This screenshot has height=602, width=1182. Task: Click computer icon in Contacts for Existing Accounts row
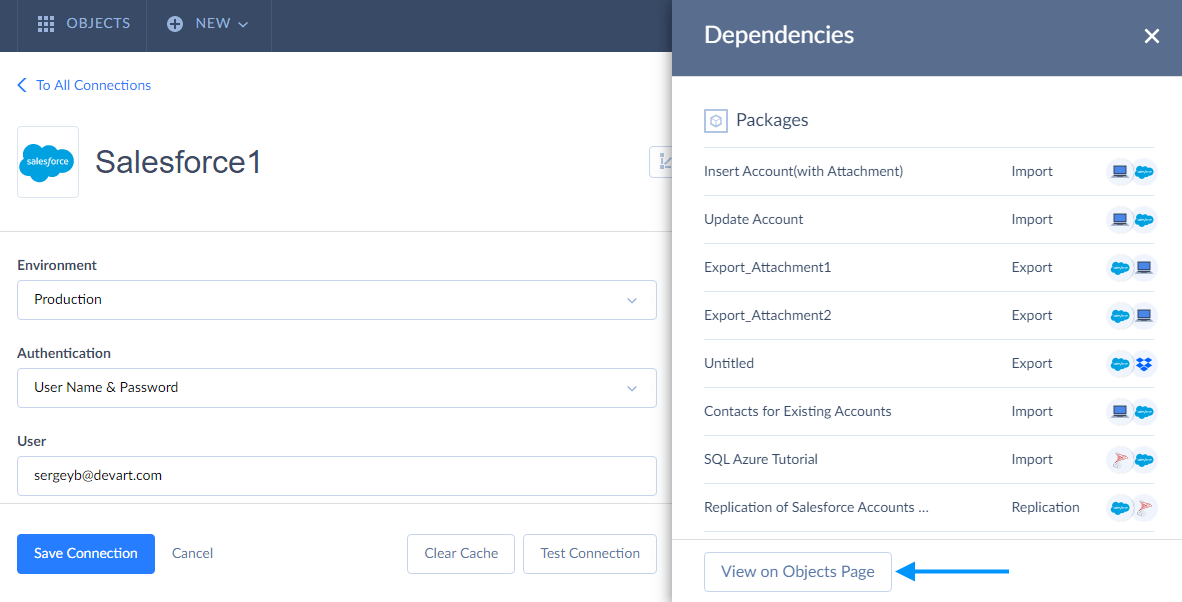point(1119,411)
